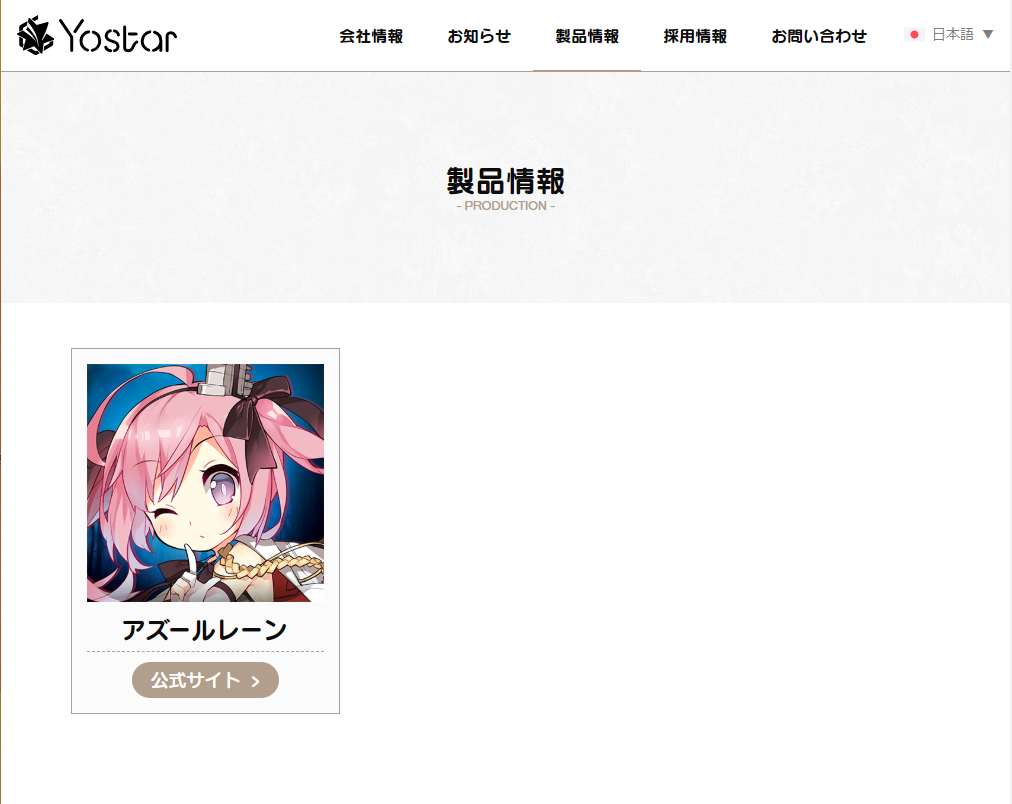Visit the 公式サイト official site button
This screenshot has height=804, width=1012.
click(x=205, y=680)
